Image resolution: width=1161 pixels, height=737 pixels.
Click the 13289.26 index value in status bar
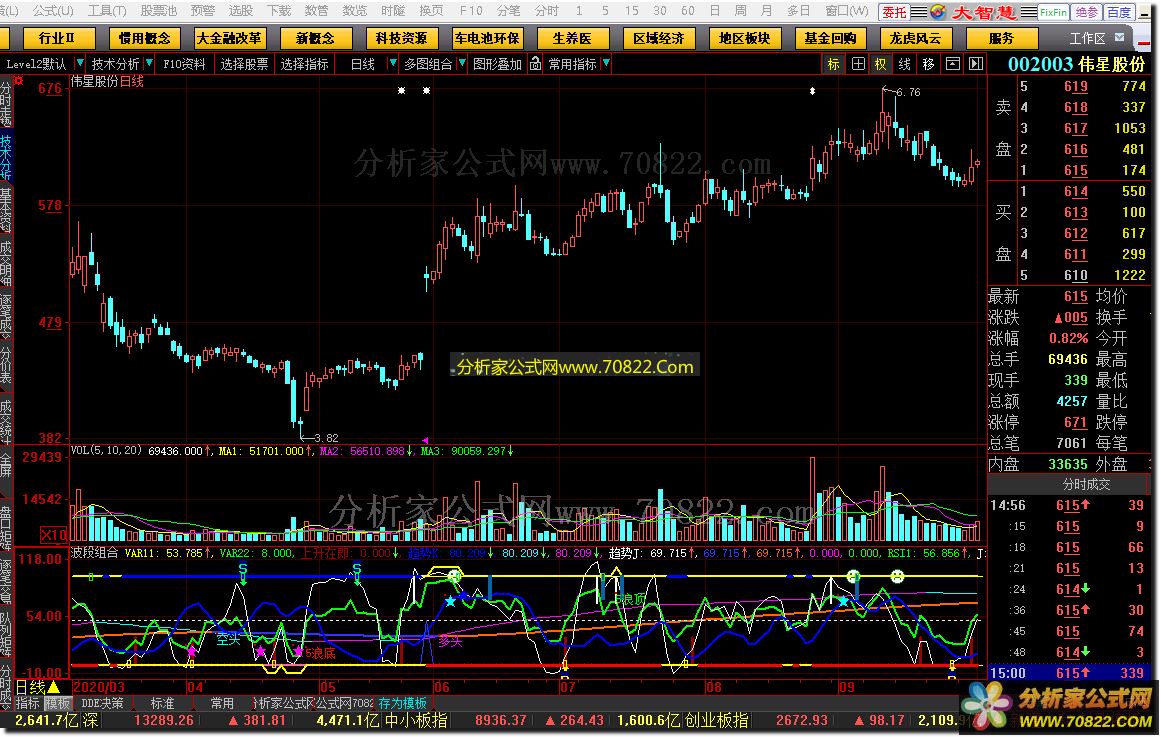(163, 720)
